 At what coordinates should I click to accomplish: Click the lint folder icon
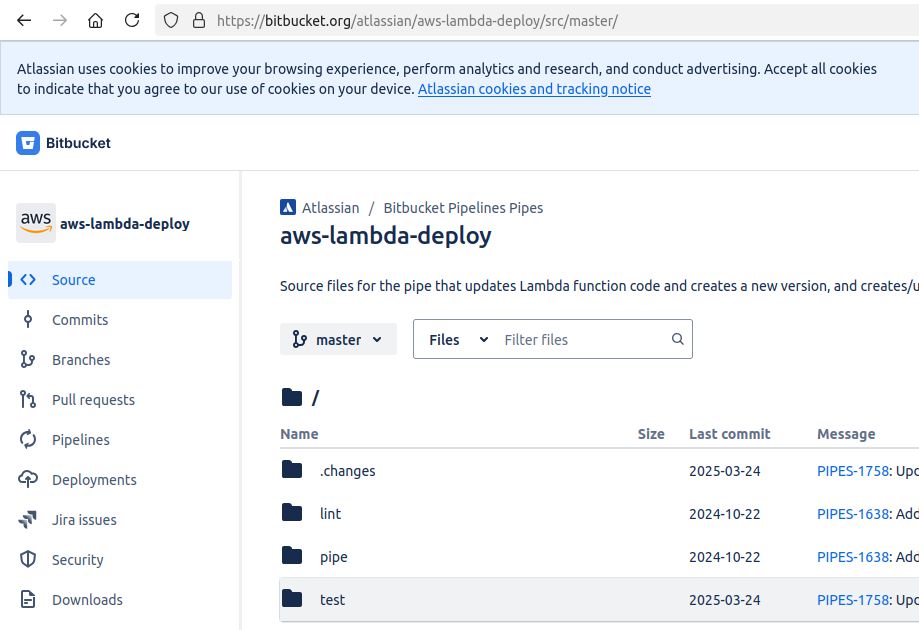(292, 513)
